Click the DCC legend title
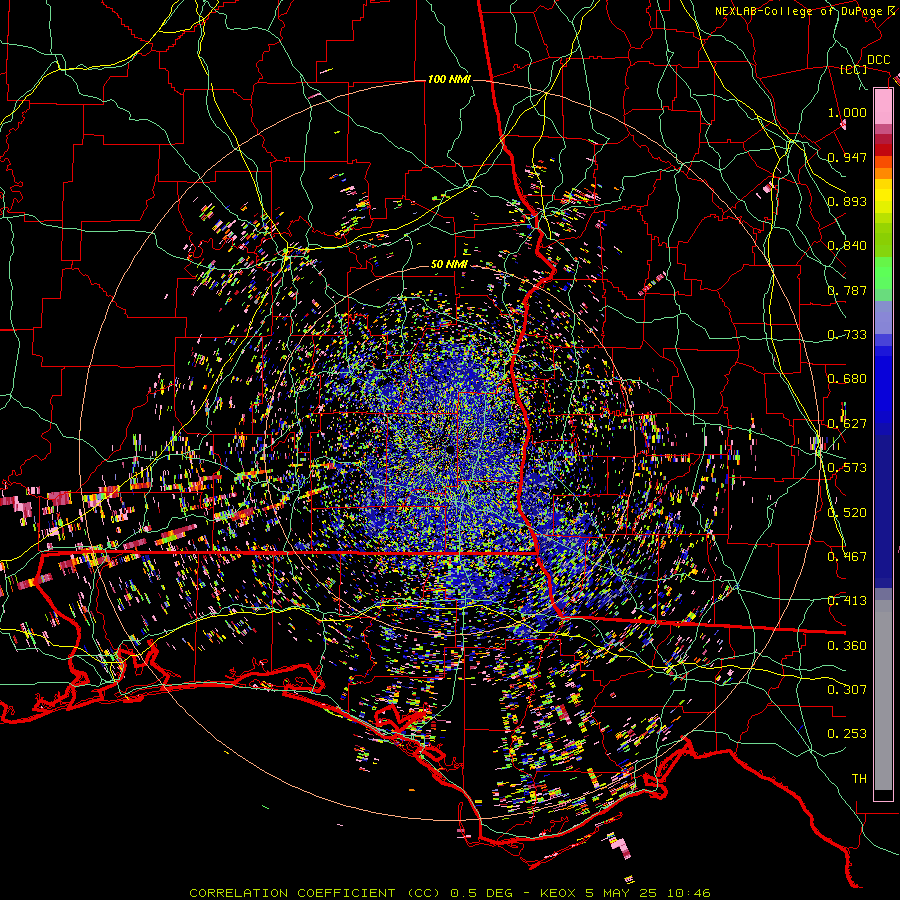Screen dimensions: 900x900 (x=878, y=60)
